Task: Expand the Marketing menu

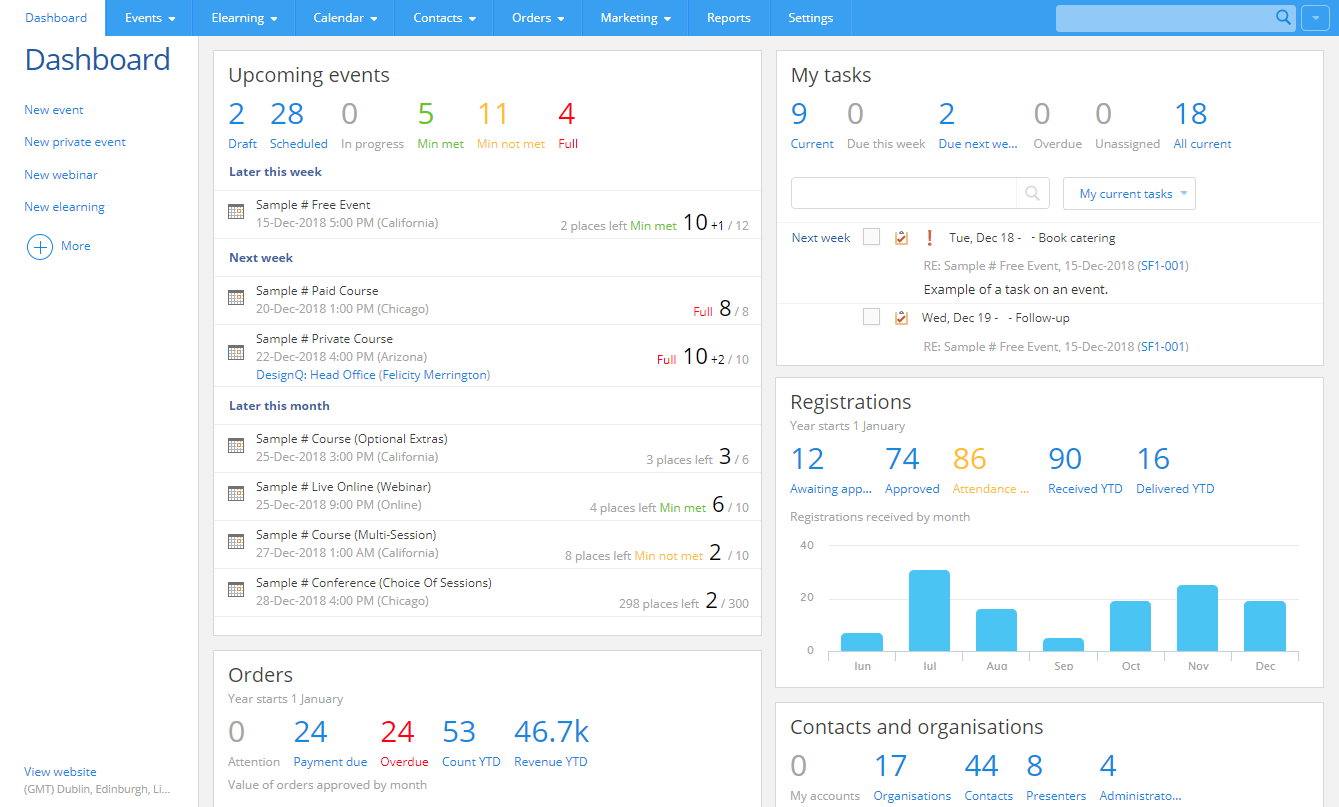Action: [x=636, y=18]
